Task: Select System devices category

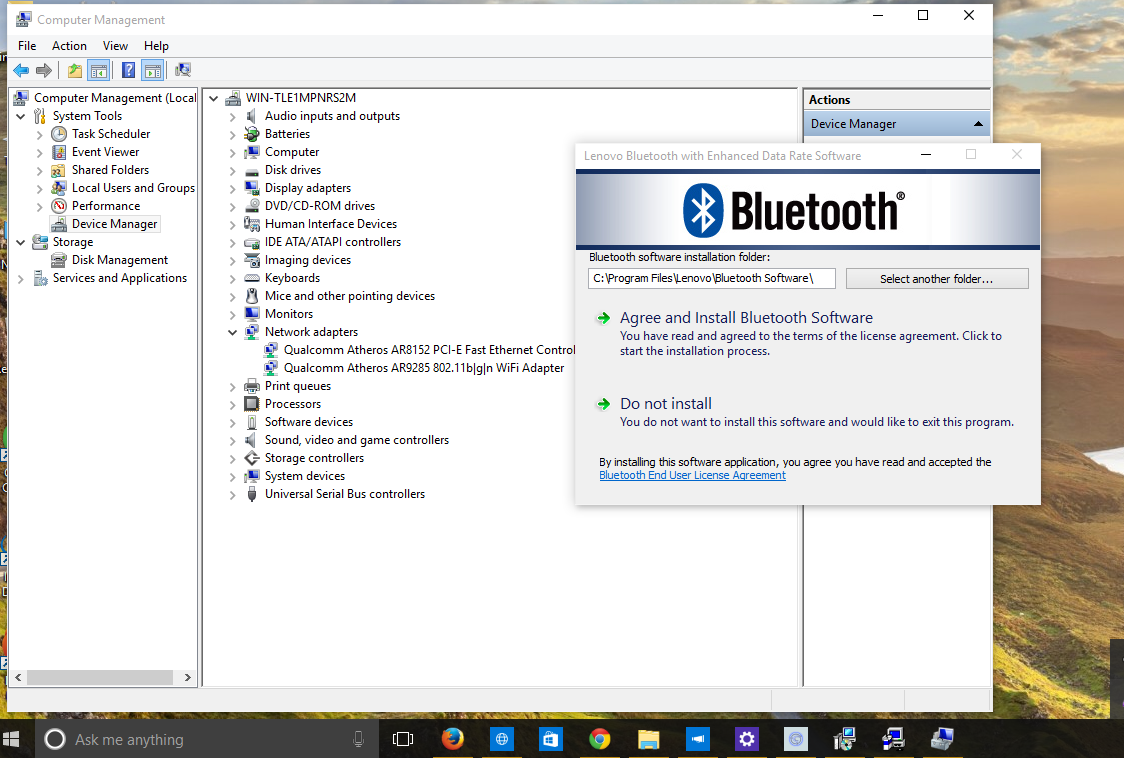Action: click(x=305, y=476)
